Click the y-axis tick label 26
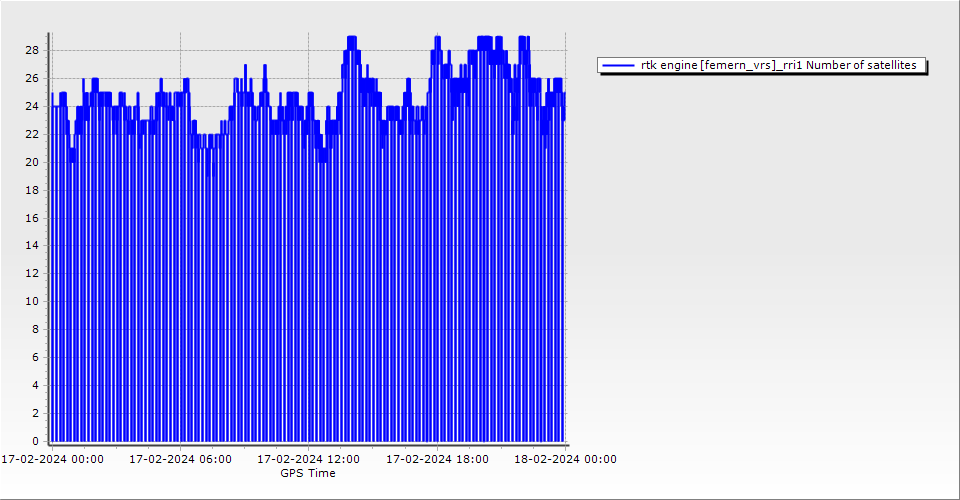The width and height of the screenshot is (960, 500). [32, 78]
